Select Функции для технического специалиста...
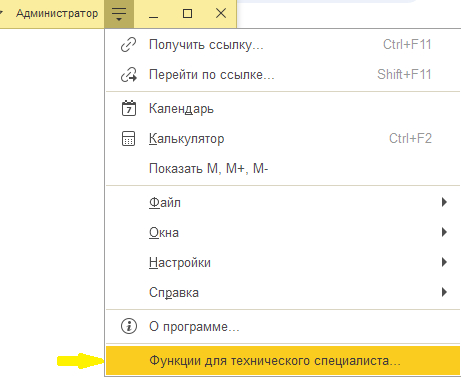Screen dimensions: 462x377 [283, 360]
